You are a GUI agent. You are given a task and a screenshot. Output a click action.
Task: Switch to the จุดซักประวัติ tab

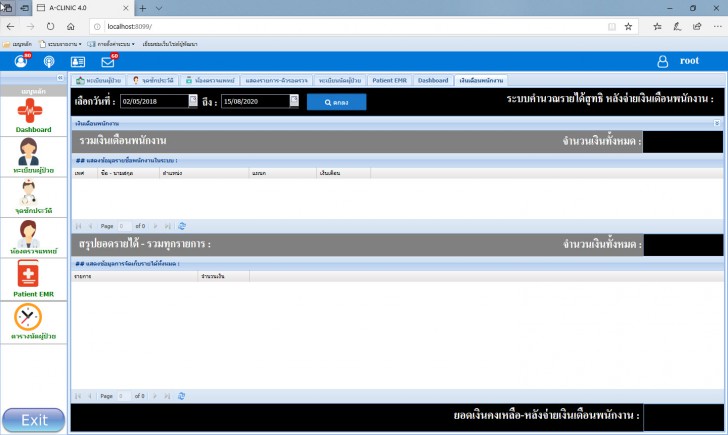[153, 80]
